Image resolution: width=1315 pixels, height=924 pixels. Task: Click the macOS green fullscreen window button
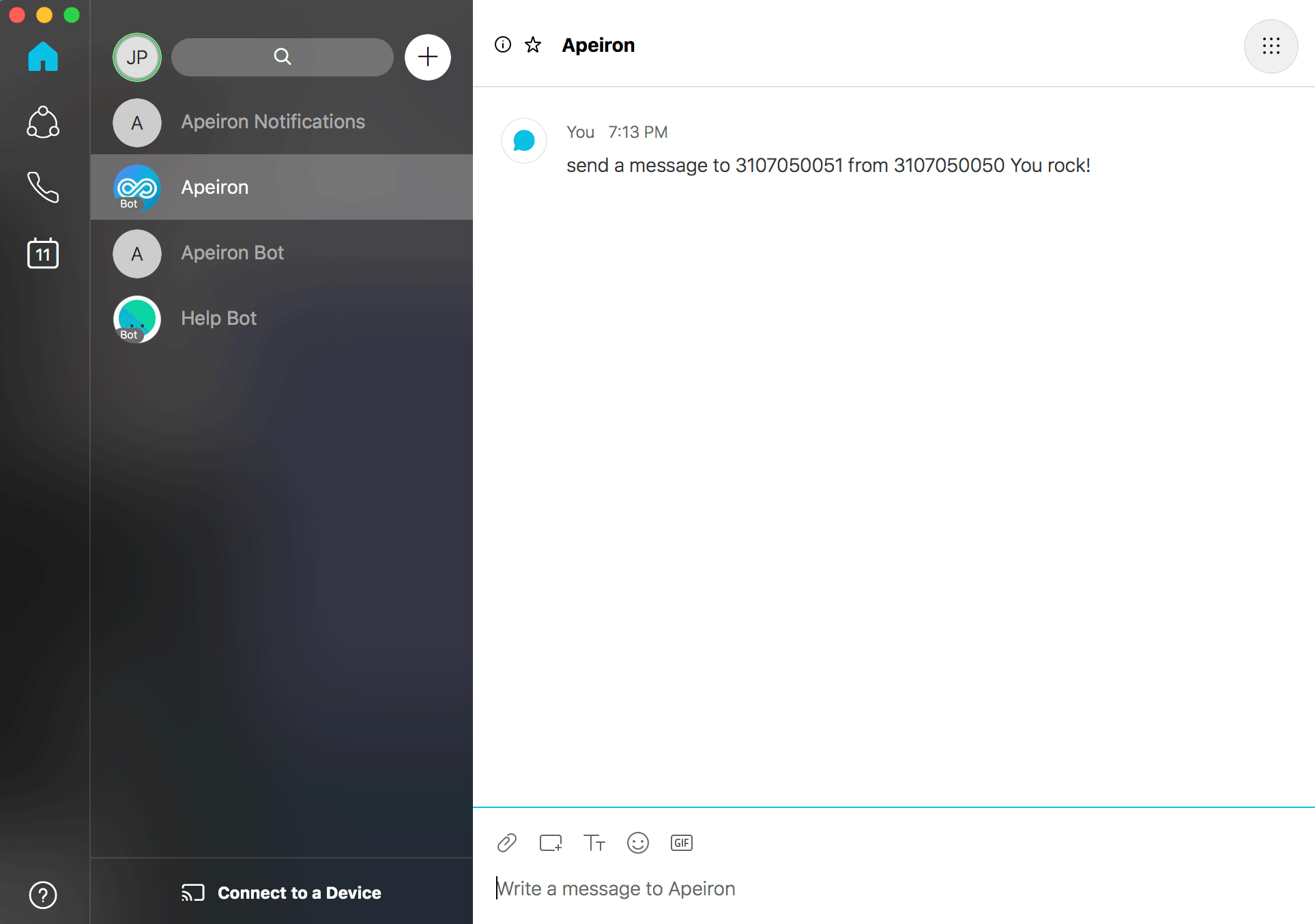pos(72,15)
